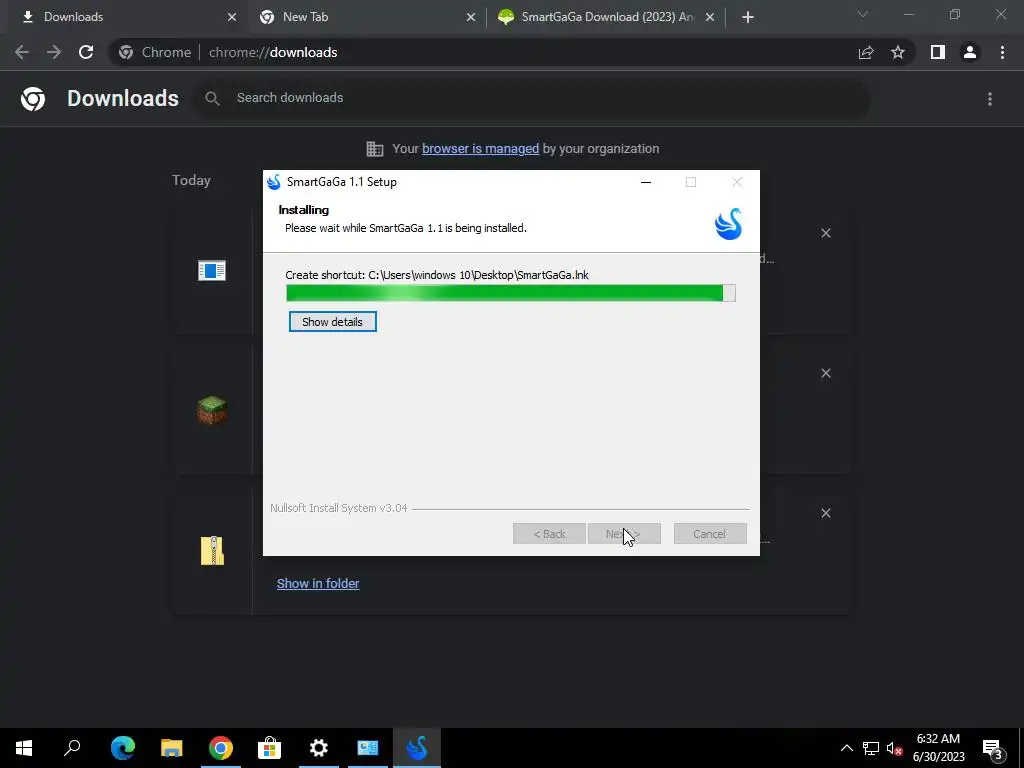Image resolution: width=1024 pixels, height=768 pixels.
Task: Click managed organization building icon
Action: coord(375,149)
